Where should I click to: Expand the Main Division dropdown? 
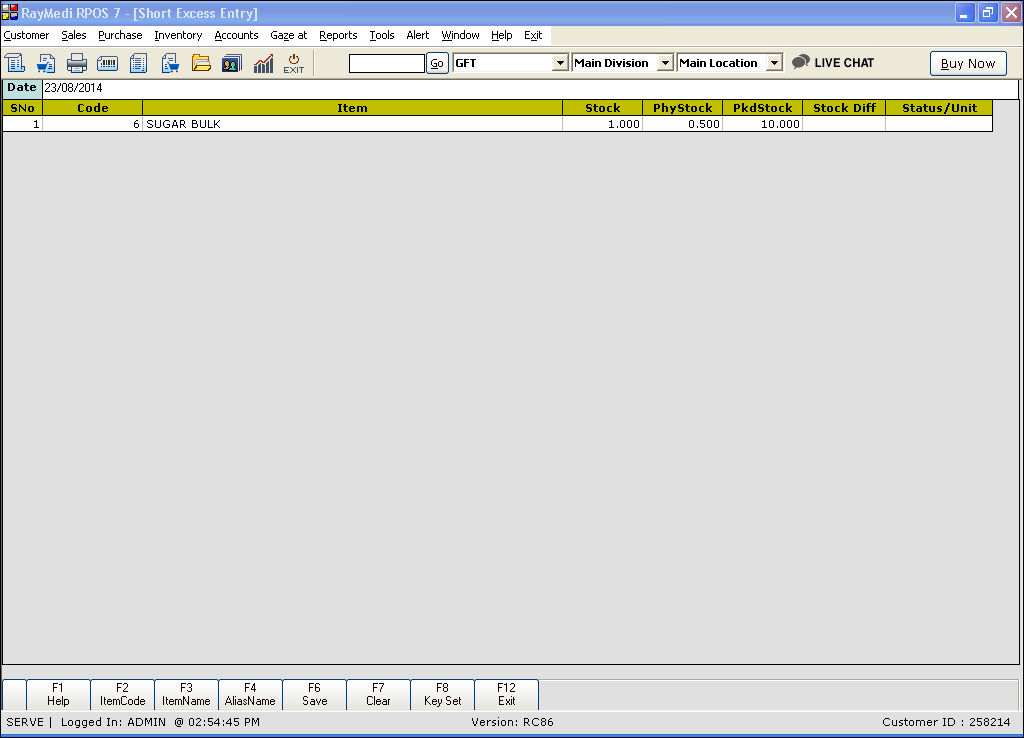pyautogui.click(x=665, y=63)
